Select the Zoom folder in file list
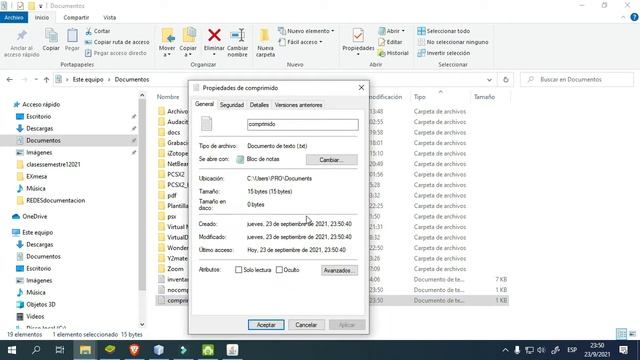Image resolution: width=640 pixels, height=360 pixels. click(x=175, y=269)
